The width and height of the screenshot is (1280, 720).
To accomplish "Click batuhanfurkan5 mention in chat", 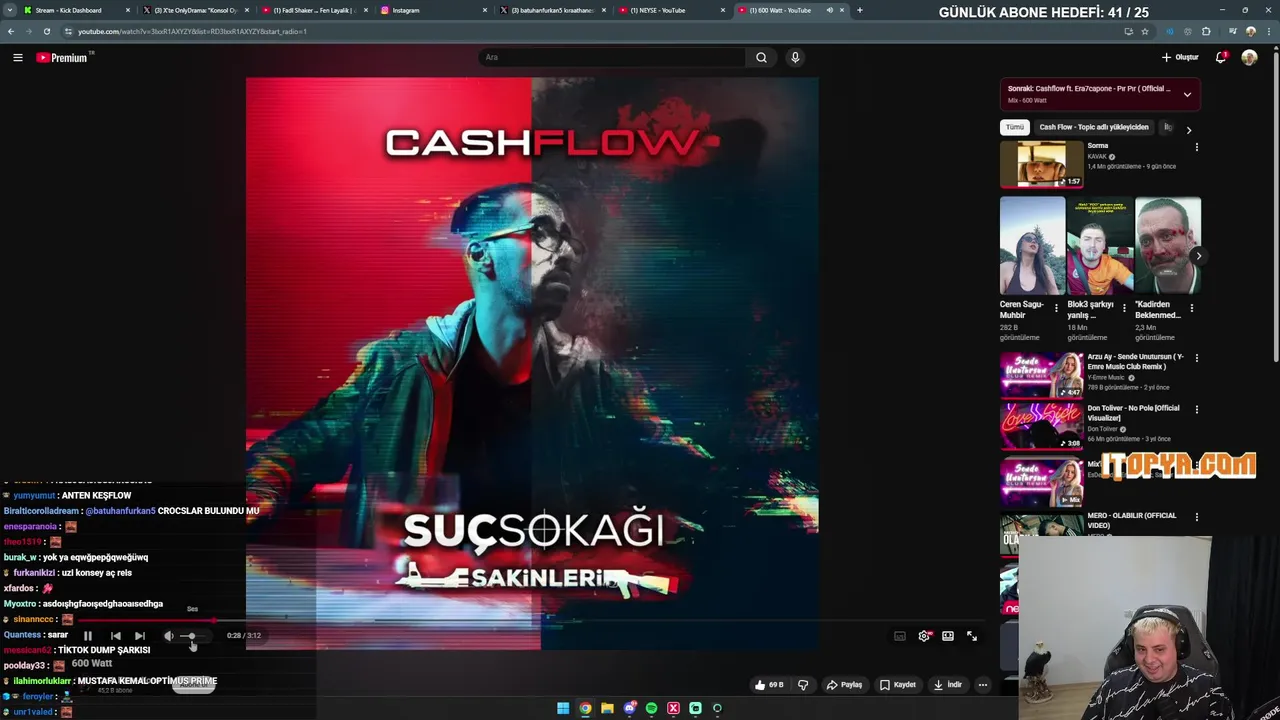I will (120, 511).
